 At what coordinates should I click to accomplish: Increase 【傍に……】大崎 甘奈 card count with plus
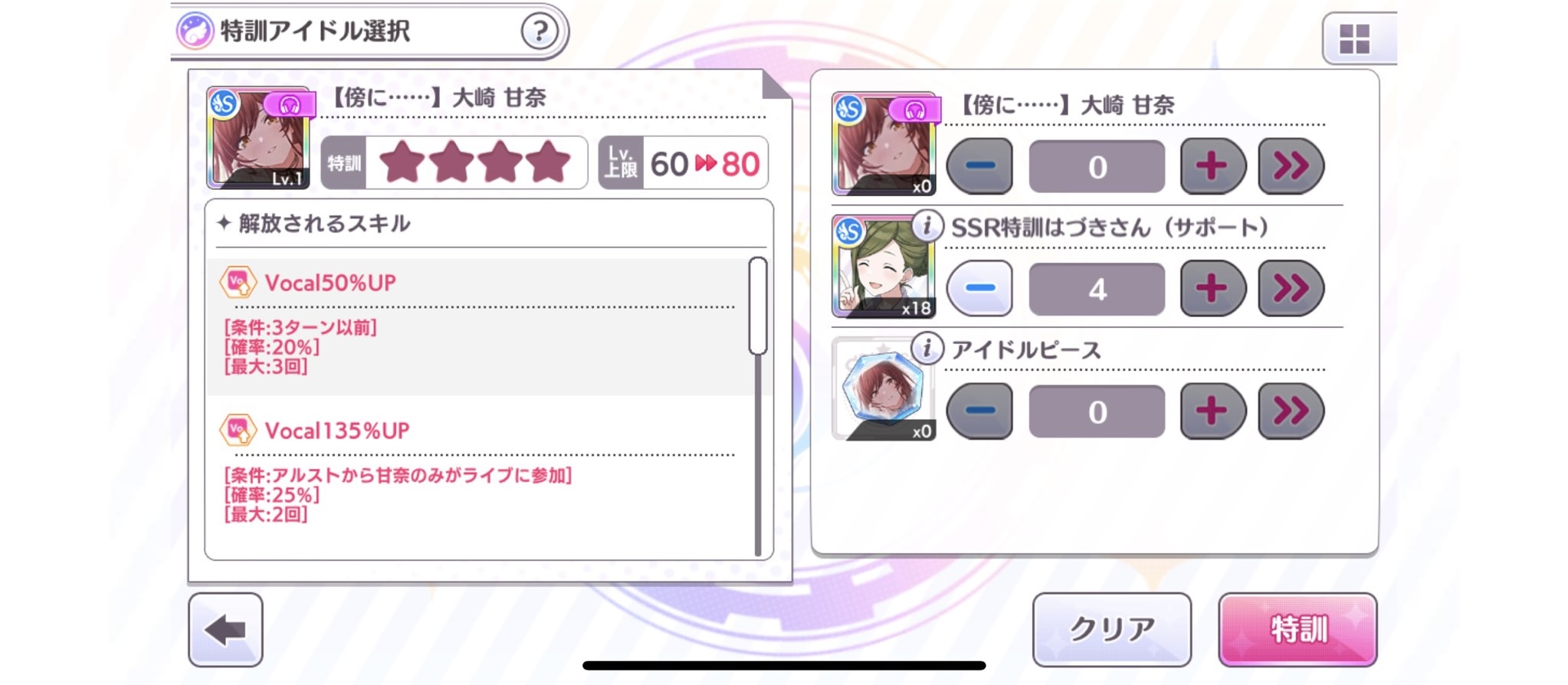(1212, 166)
